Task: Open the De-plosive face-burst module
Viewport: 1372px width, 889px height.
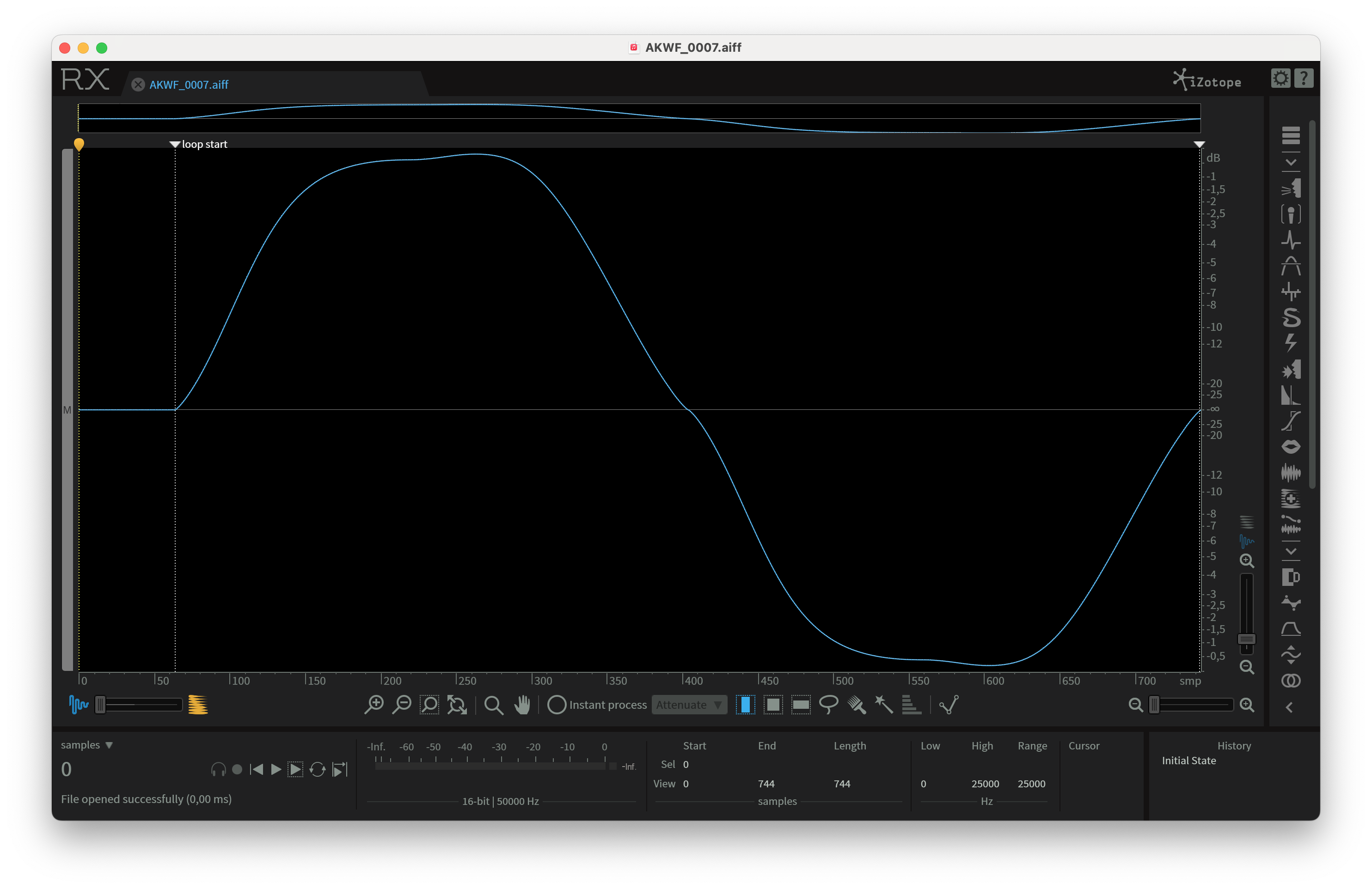Action: pos(1290,369)
